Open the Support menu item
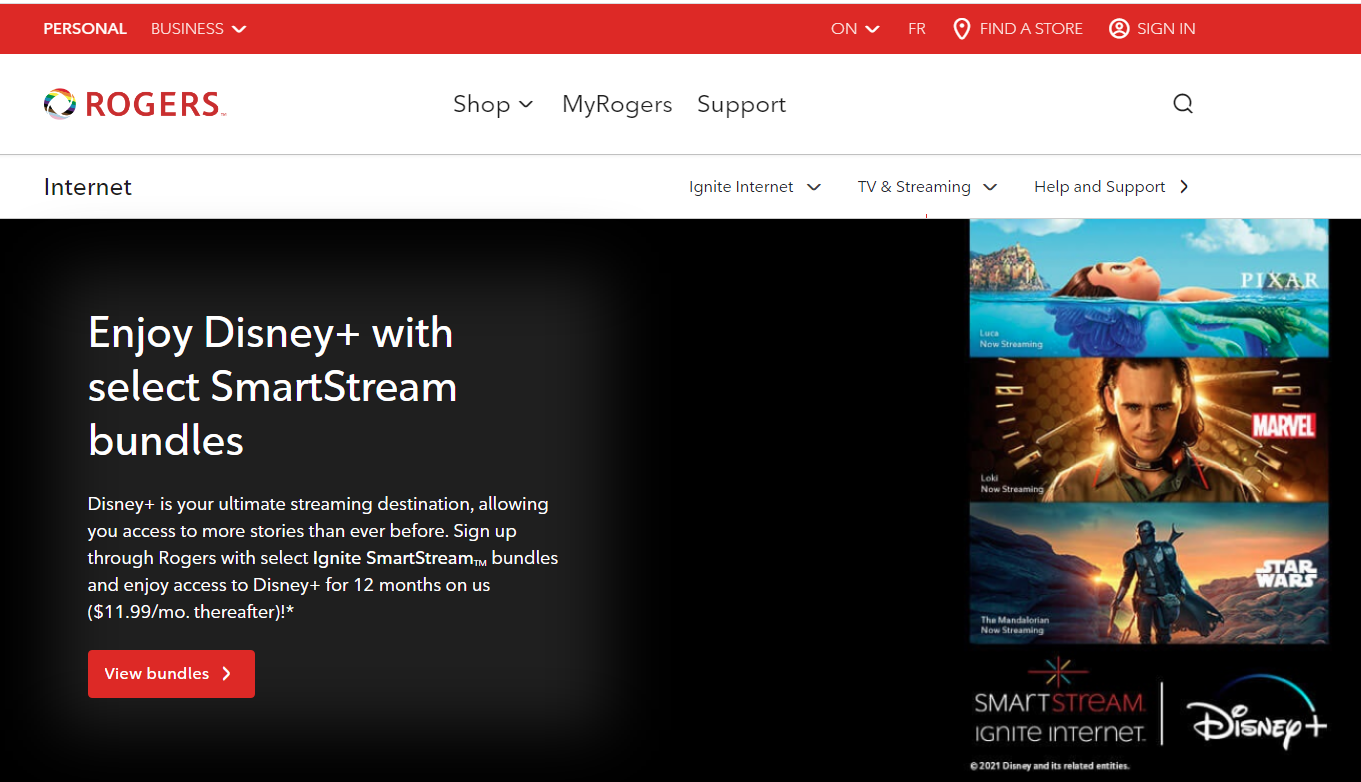 pos(741,104)
